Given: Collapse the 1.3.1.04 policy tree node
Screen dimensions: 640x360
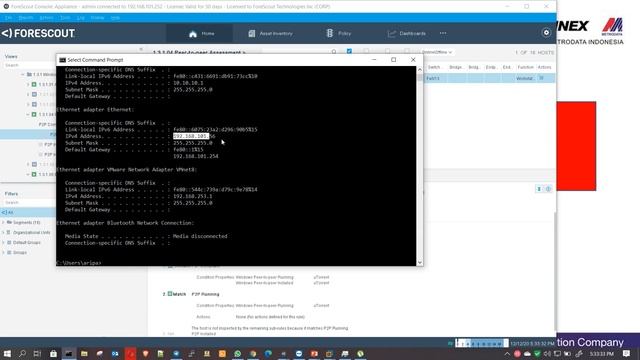Looking at the screenshot, I should [28, 114].
